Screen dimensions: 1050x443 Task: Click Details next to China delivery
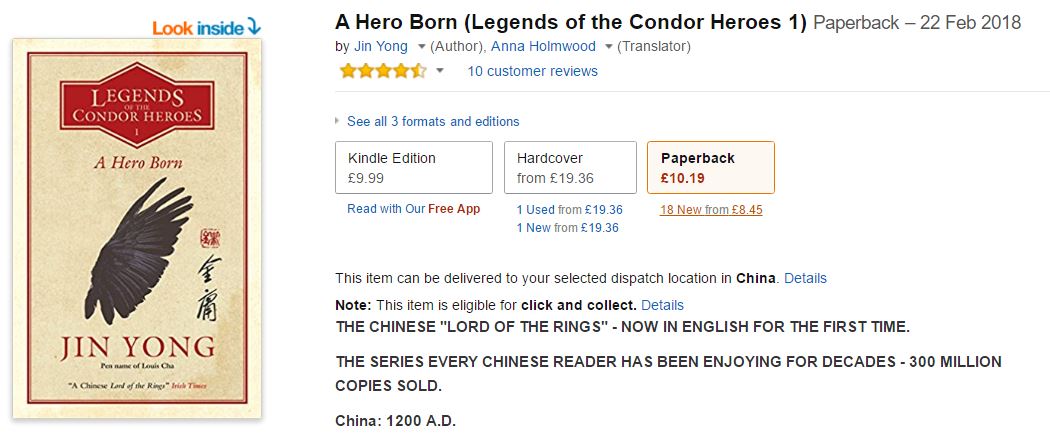(x=805, y=278)
